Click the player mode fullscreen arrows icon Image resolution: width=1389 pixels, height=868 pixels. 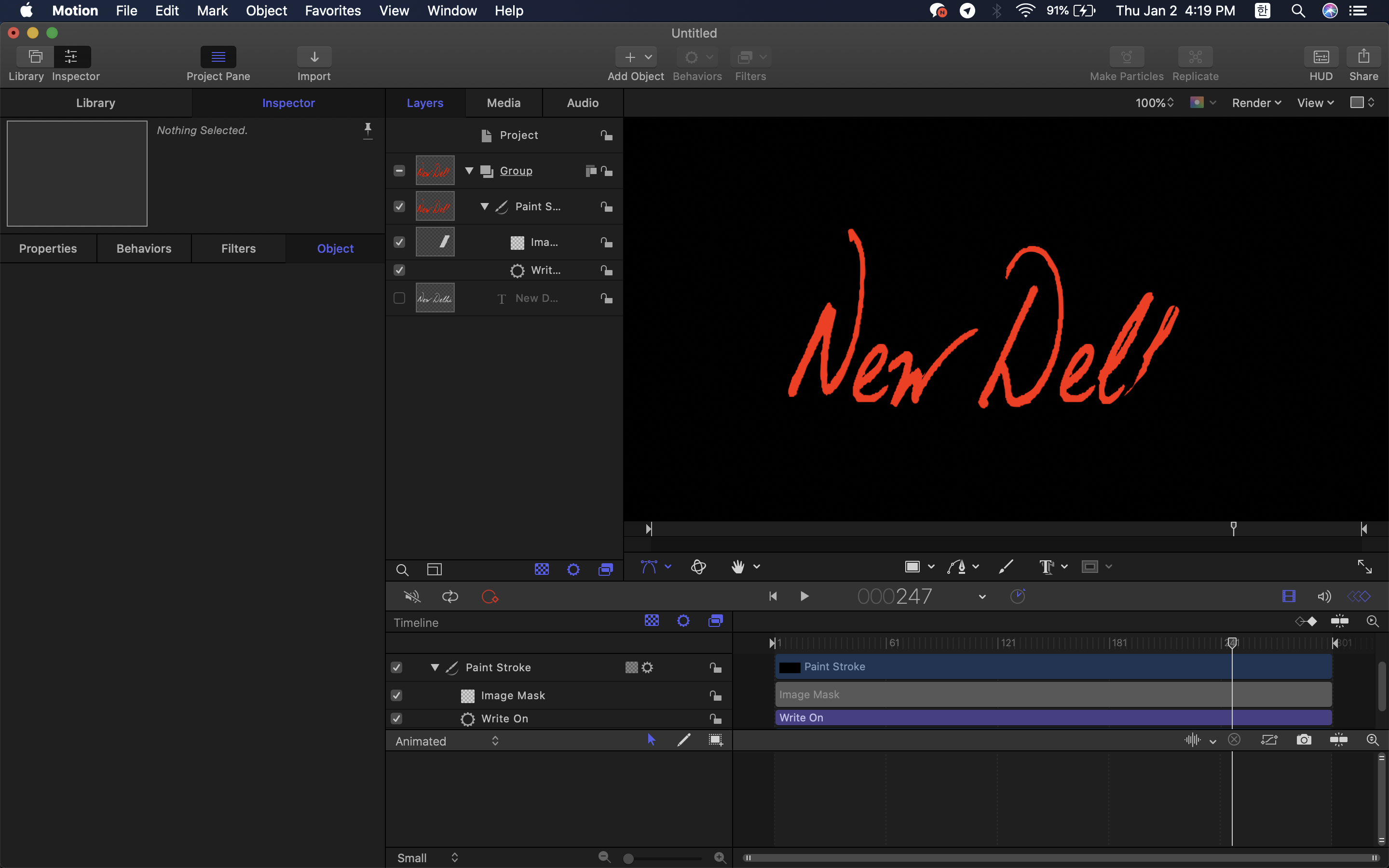[x=1364, y=567]
